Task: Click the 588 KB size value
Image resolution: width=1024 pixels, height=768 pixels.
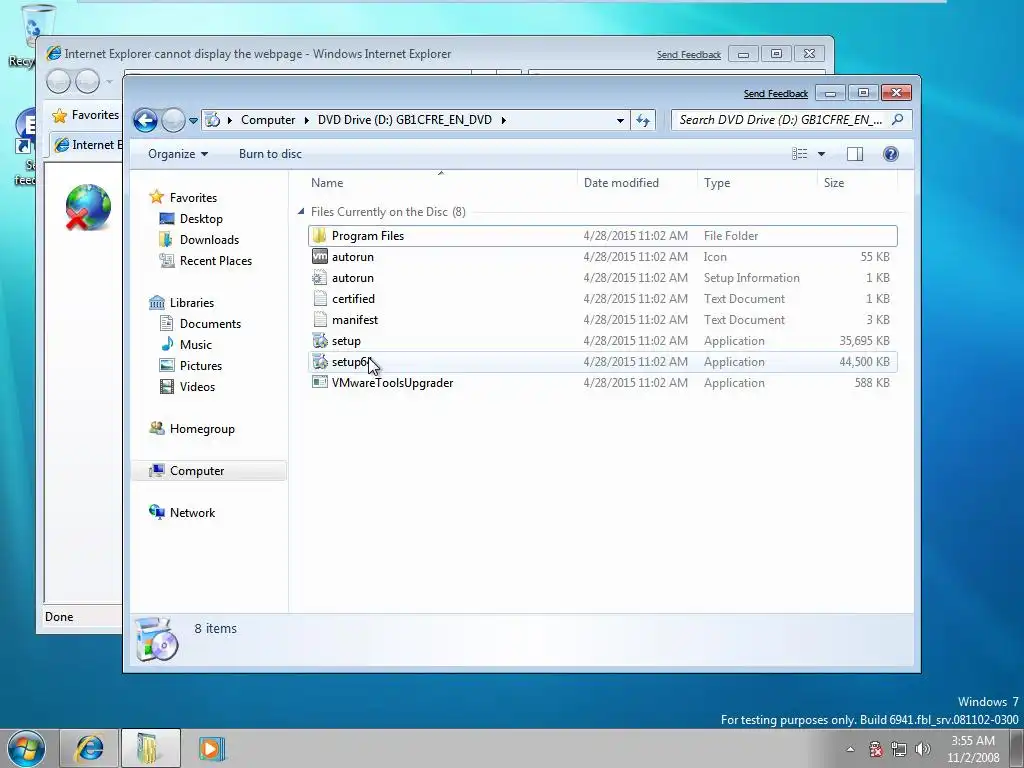Action: (872, 383)
